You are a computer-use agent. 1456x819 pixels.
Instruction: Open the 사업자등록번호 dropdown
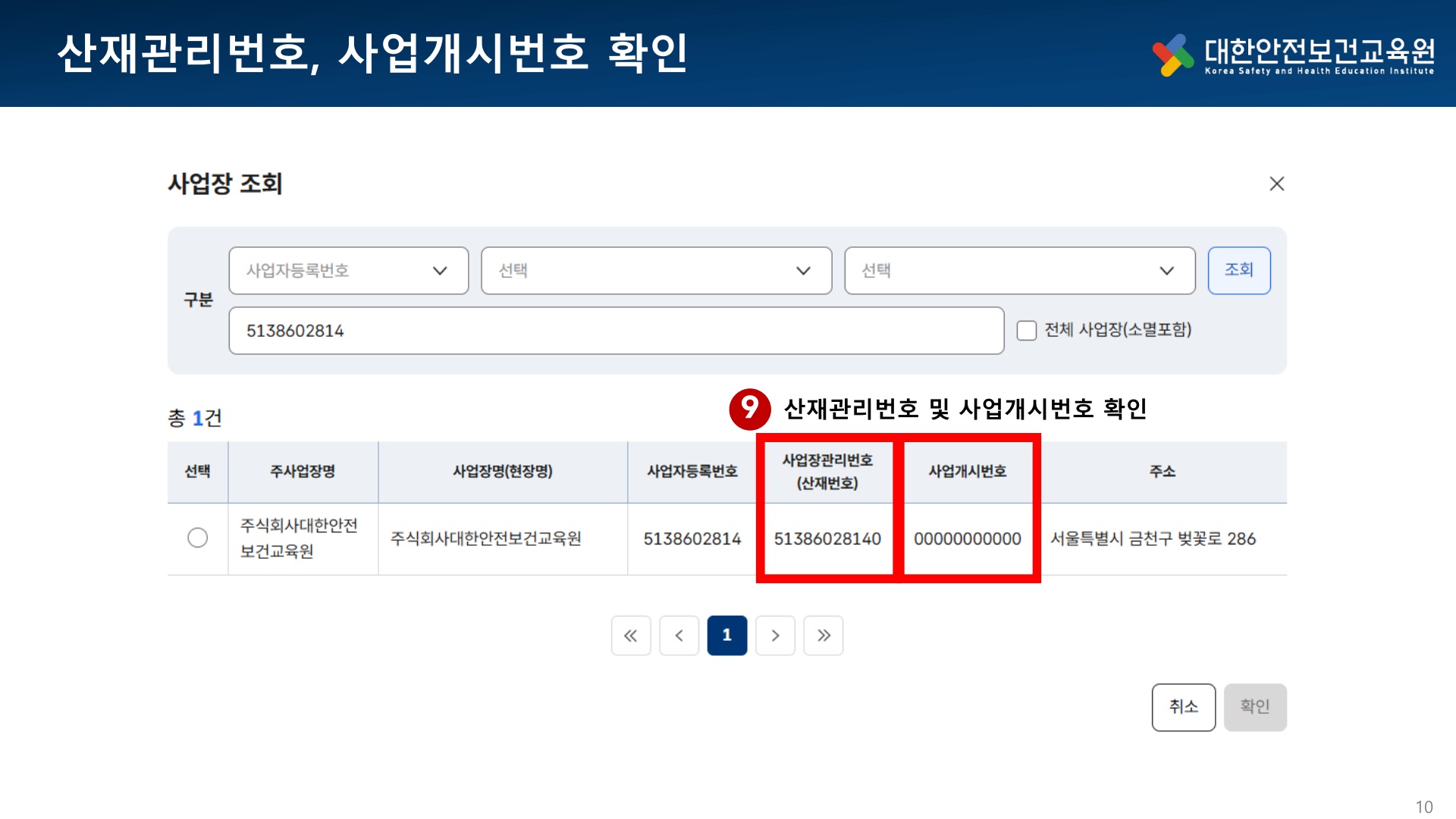348,271
